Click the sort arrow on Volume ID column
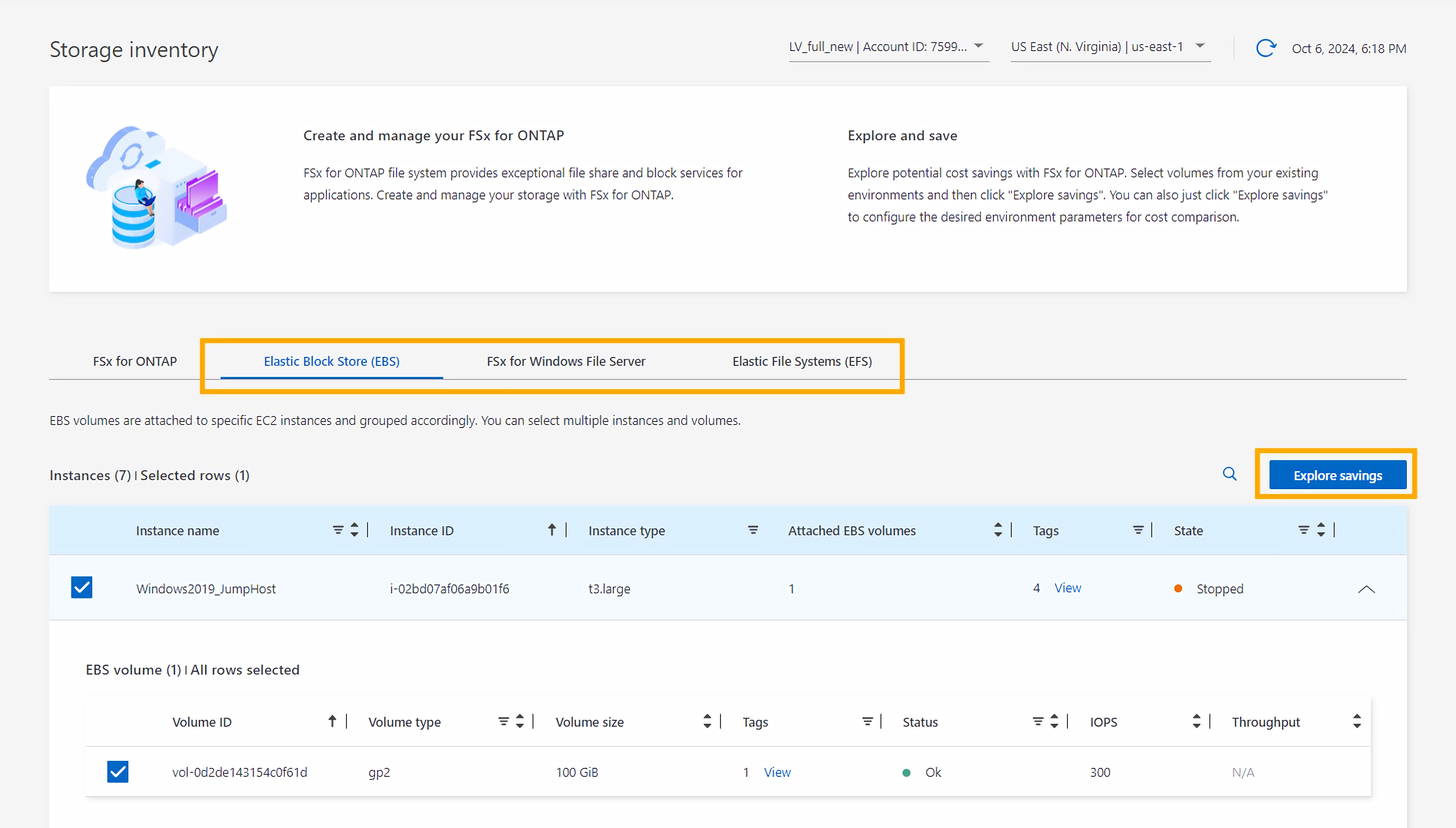The height and width of the screenshot is (828, 1456). pyautogui.click(x=332, y=721)
